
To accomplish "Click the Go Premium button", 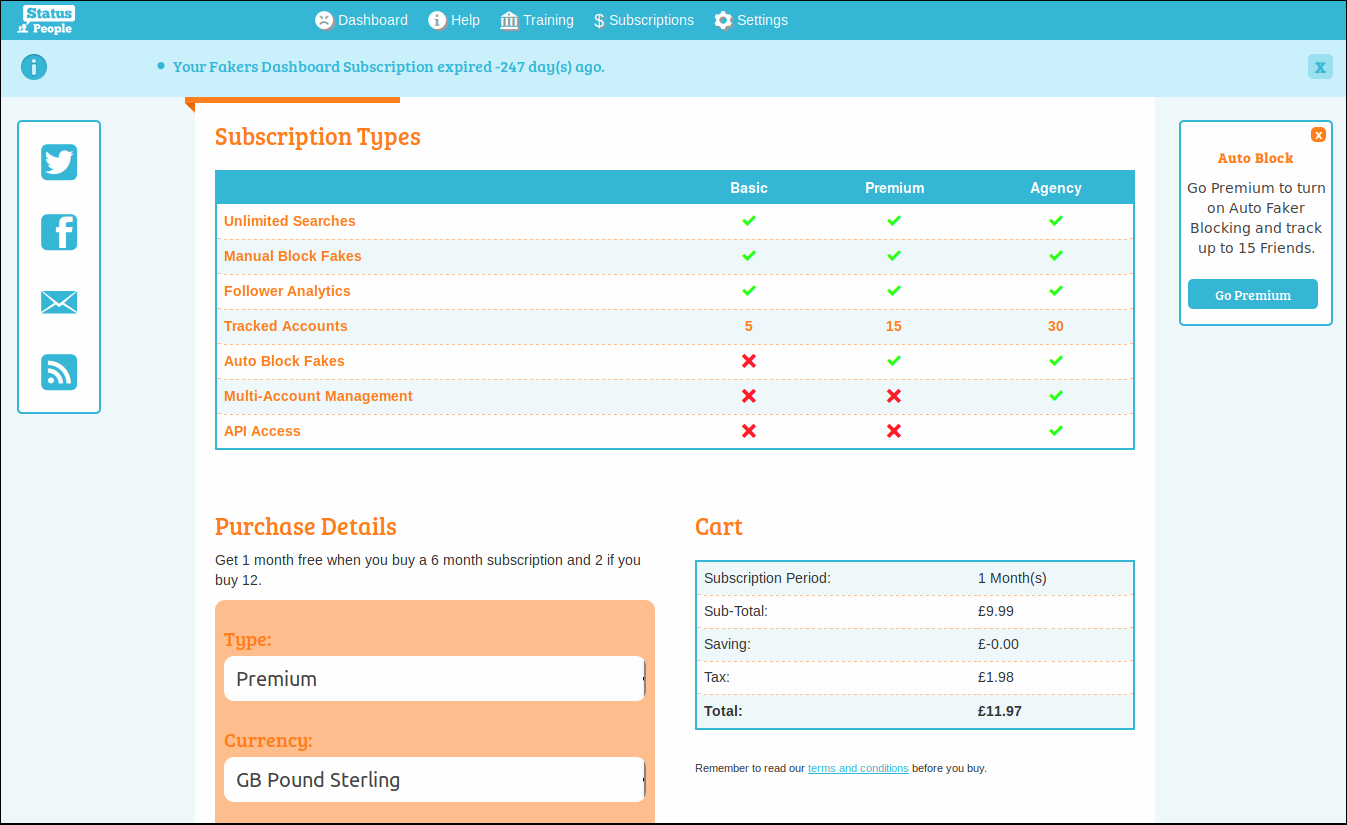I will point(1253,295).
